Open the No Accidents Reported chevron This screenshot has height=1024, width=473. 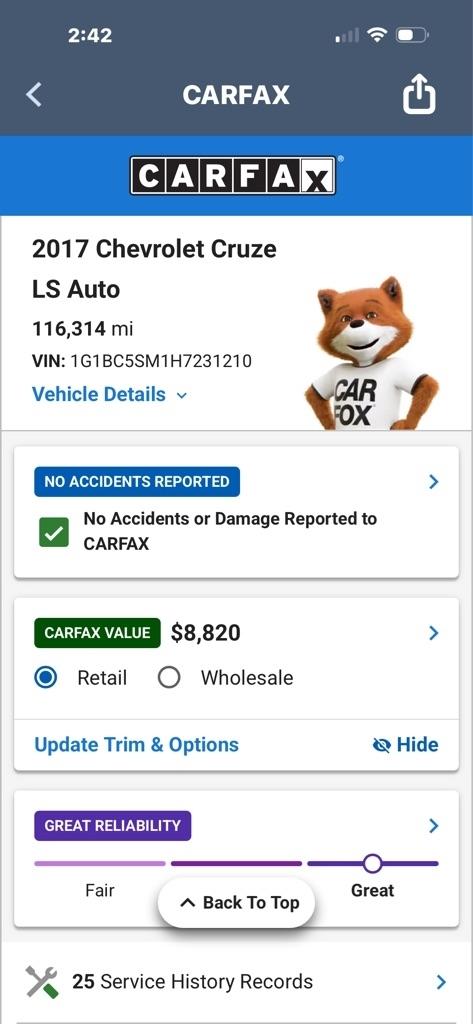(x=434, y=482)
